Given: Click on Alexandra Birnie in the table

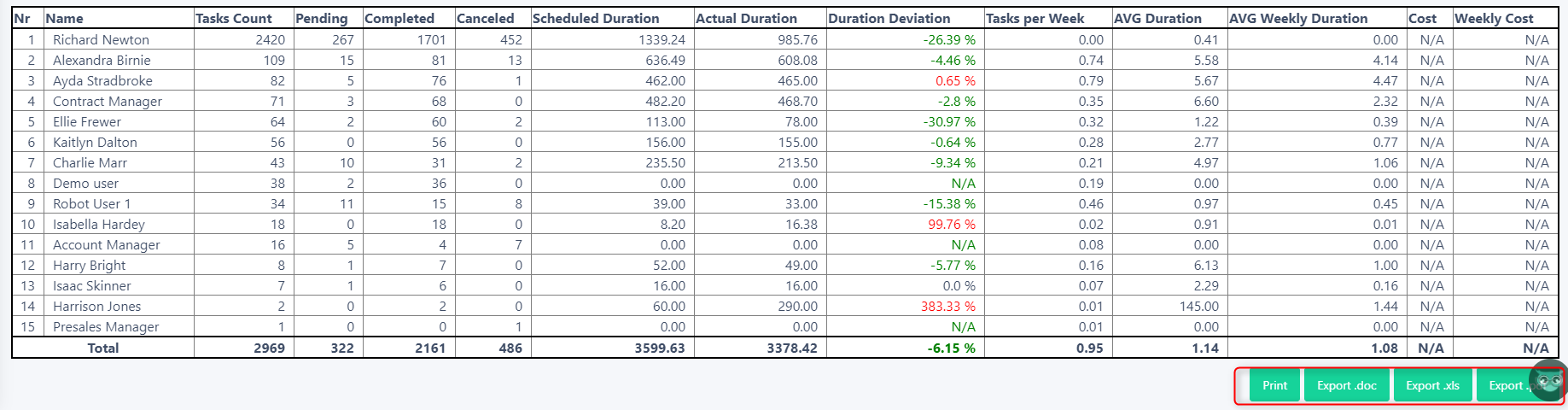Looking at the screenshot, I should click(x=102, y=60).
